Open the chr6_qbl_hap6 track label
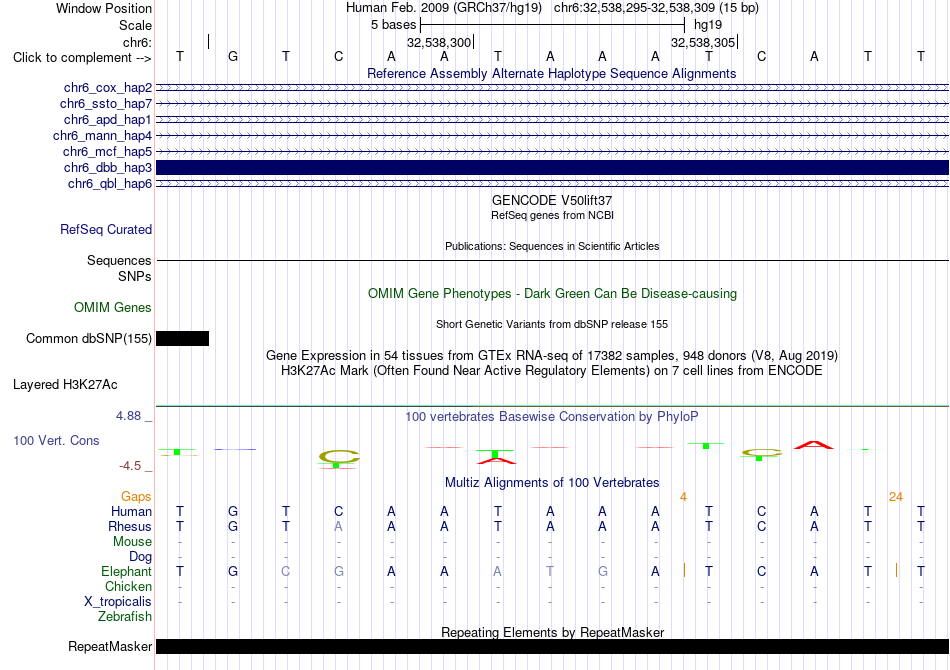Viewport: 950px width, 670px height. coord(110,184)
